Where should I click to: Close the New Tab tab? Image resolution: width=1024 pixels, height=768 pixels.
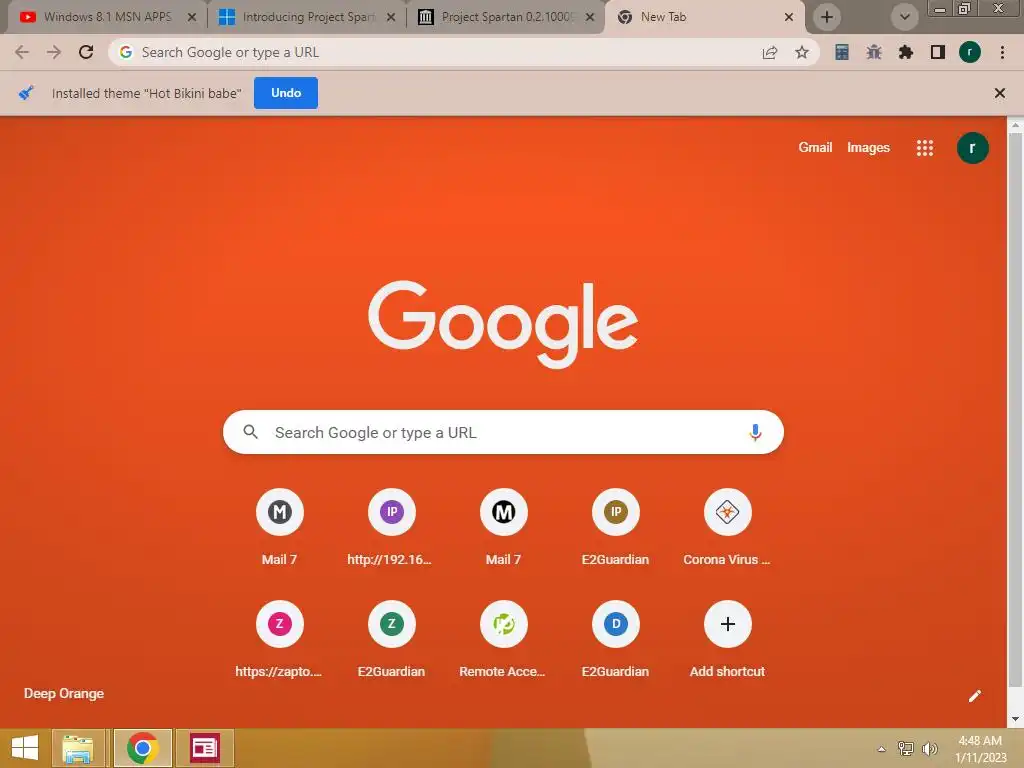[789, 18]
